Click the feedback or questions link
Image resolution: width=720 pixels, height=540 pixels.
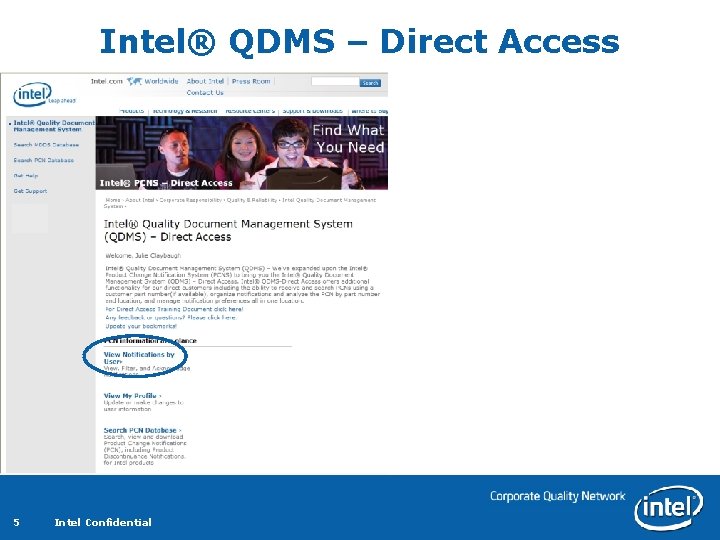pyautogui.click(x=170, y=318)
